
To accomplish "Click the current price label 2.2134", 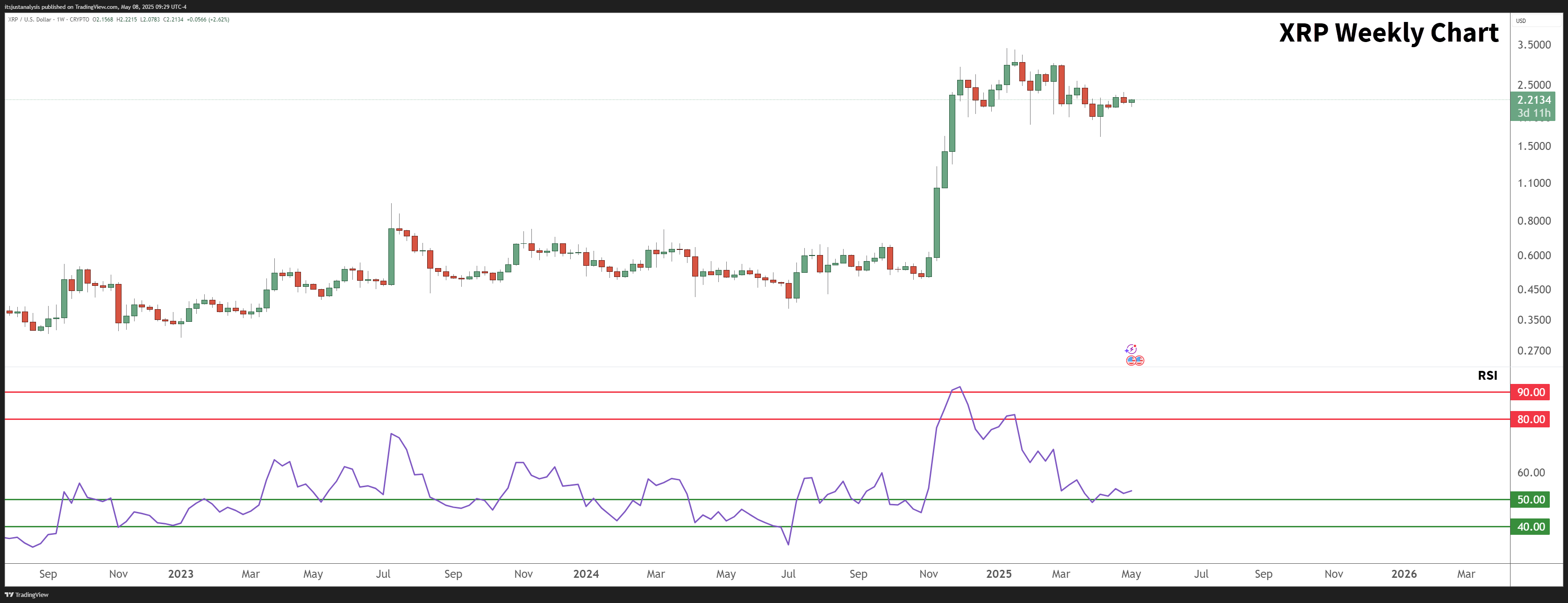I will [1533, 100].
